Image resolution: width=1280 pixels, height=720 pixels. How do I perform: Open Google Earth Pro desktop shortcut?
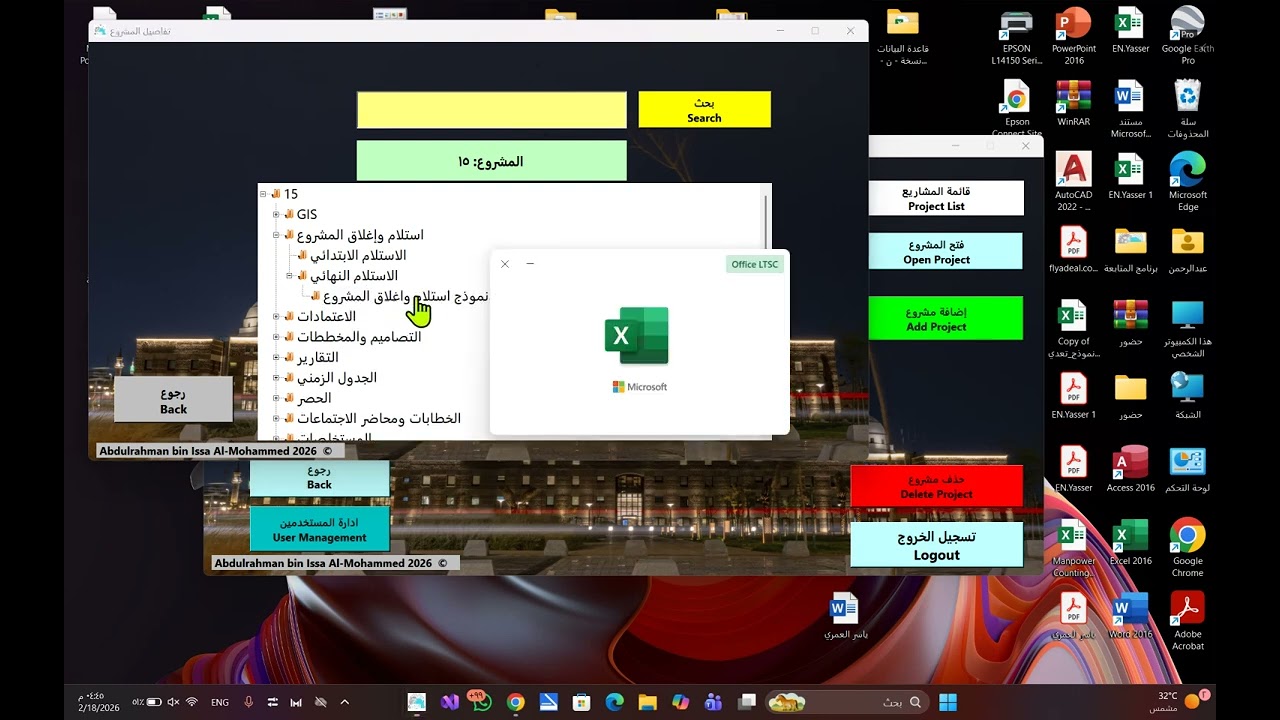(1187, 36)
